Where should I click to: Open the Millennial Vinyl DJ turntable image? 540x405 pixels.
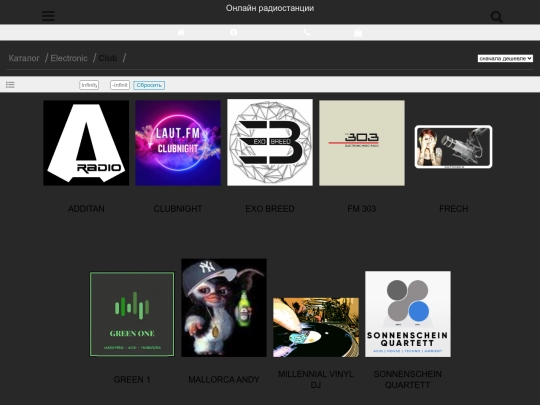[316, 328]
